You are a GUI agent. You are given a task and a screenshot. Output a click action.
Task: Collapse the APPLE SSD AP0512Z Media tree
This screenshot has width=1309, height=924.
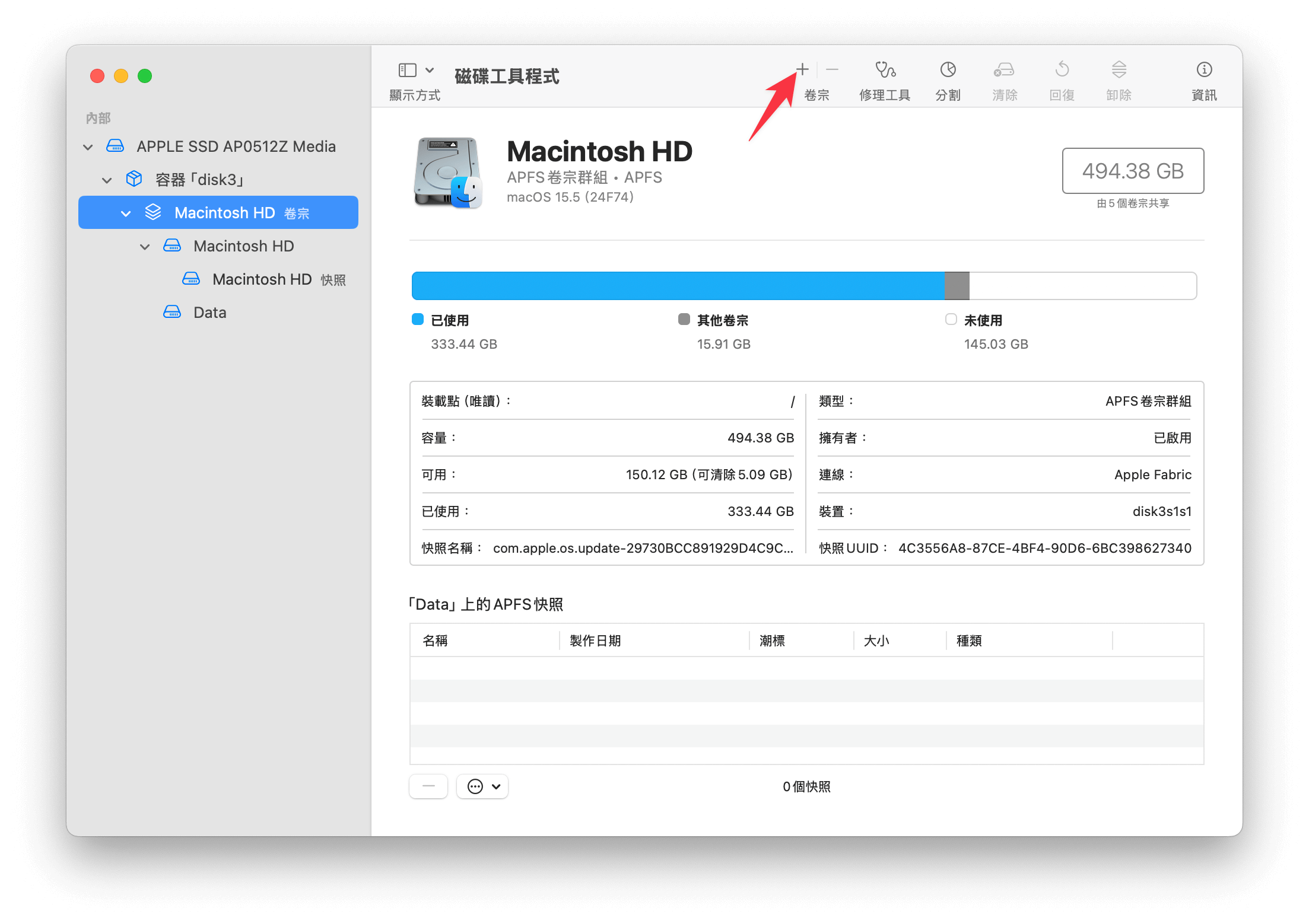pyautogui.click(x=88, y=147)
